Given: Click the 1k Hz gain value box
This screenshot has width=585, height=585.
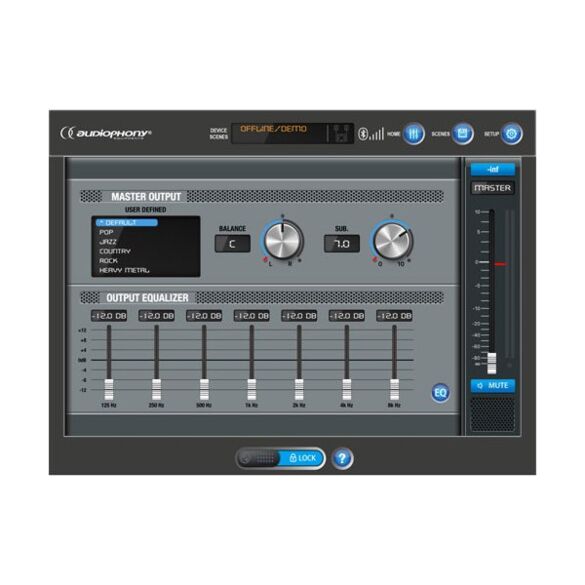Looking at the screenshot, I should (x=251, y=316).
